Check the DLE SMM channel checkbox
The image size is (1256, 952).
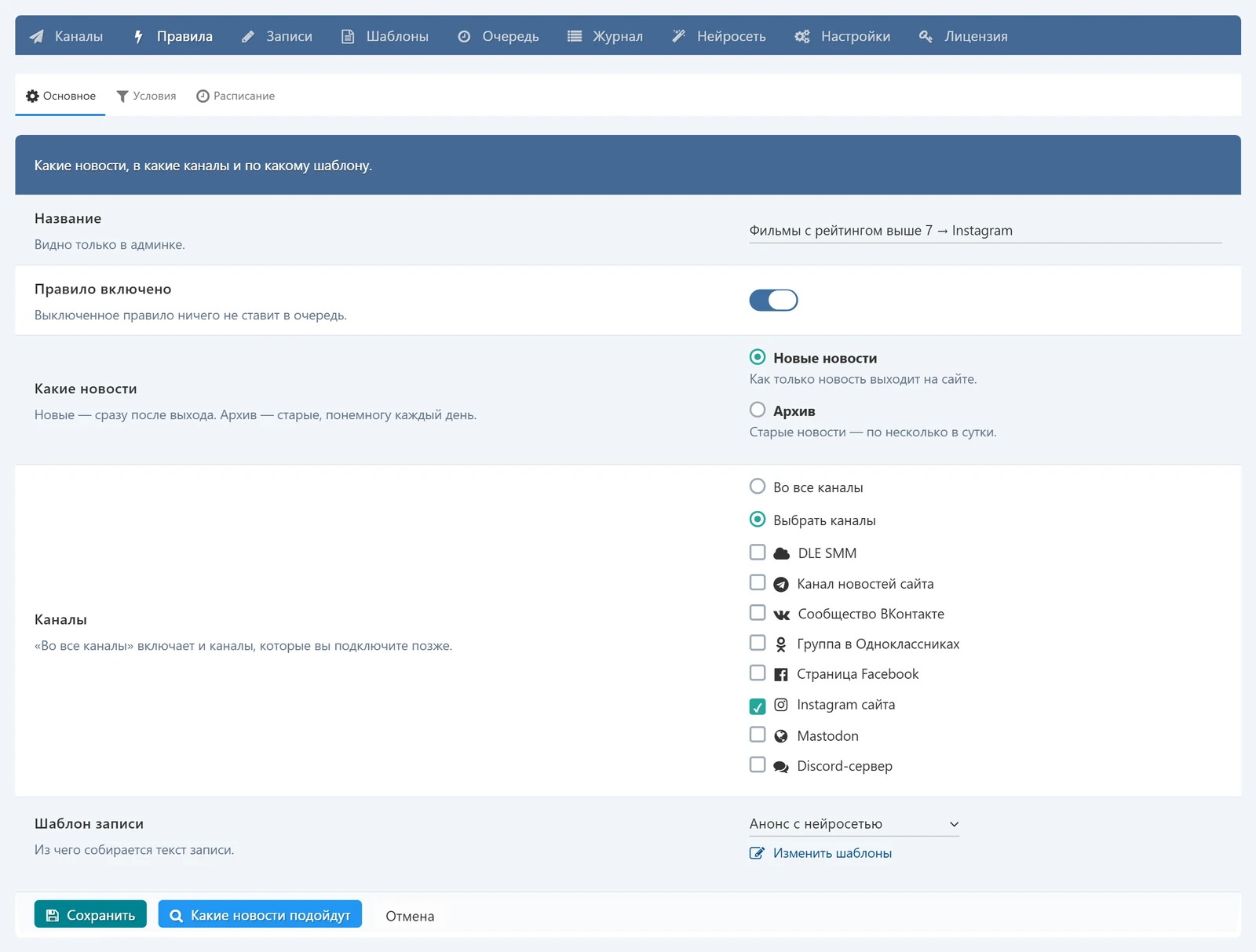758,553
